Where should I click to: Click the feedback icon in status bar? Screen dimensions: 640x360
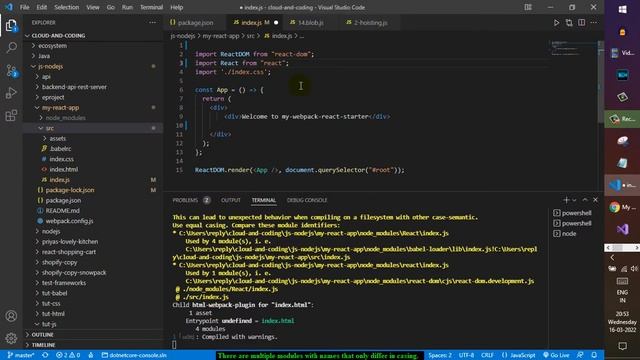click(x=580, y=355)
